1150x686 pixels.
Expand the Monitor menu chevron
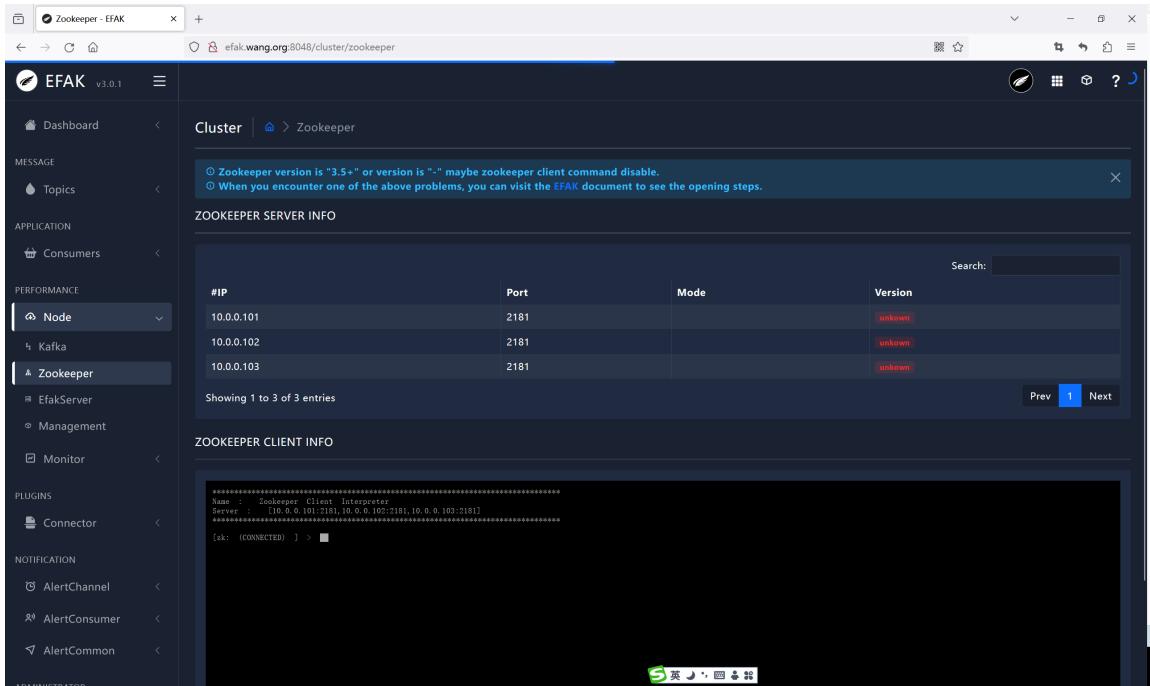(x=158, y=459)
